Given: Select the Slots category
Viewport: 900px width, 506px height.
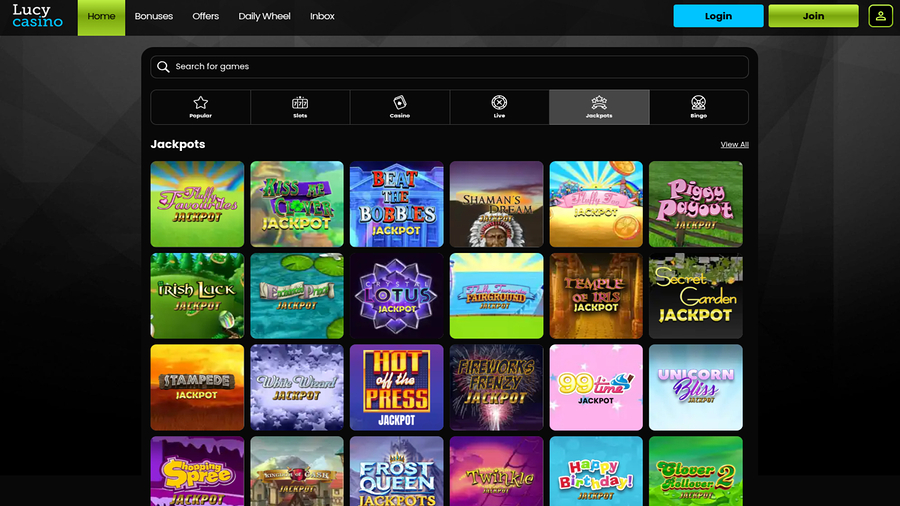Looking at the screenshot, I should point(300,107).
